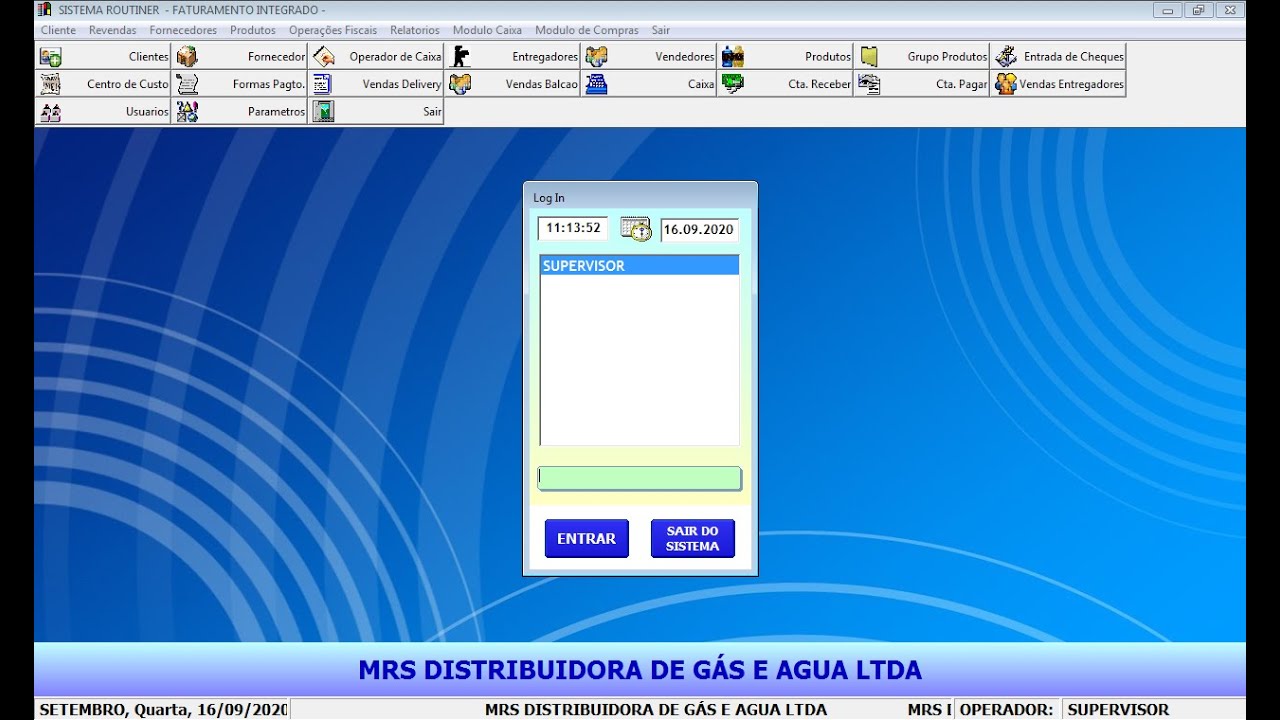1280x720 pixels.
Task: Open the Revendas menu
Action: (113, 30)
